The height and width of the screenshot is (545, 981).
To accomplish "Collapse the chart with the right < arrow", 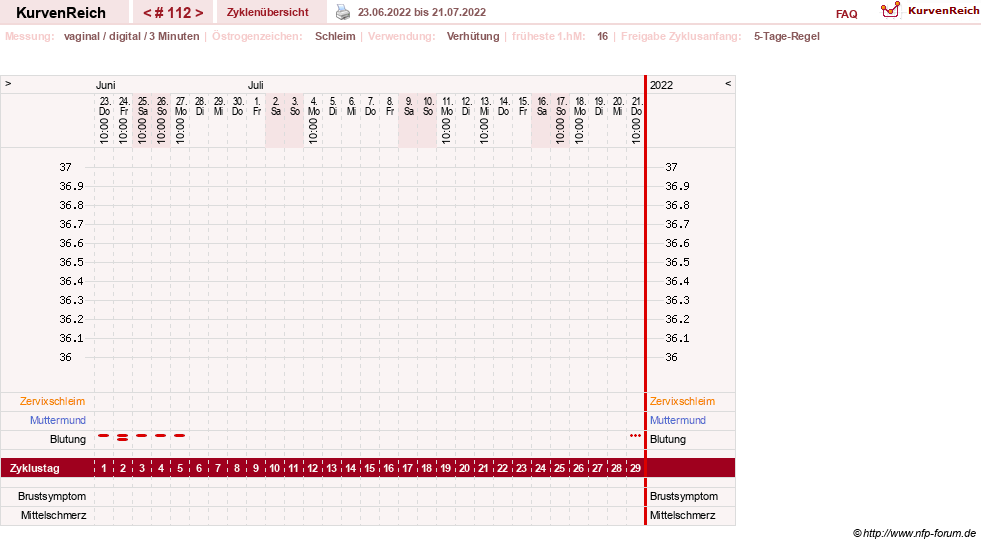I will pyautogui.click(x=728, y=83).
